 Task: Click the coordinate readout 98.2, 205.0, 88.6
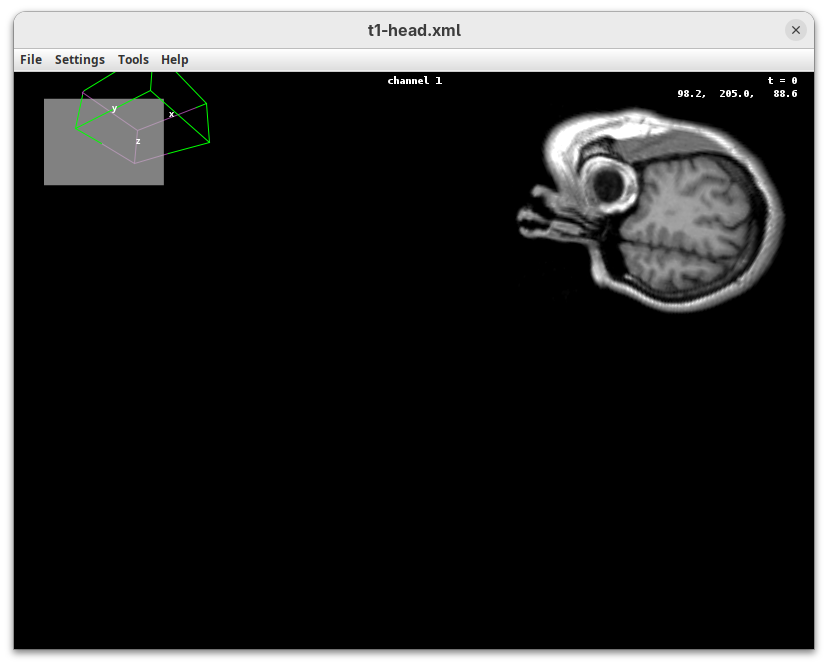coord(737,94)
